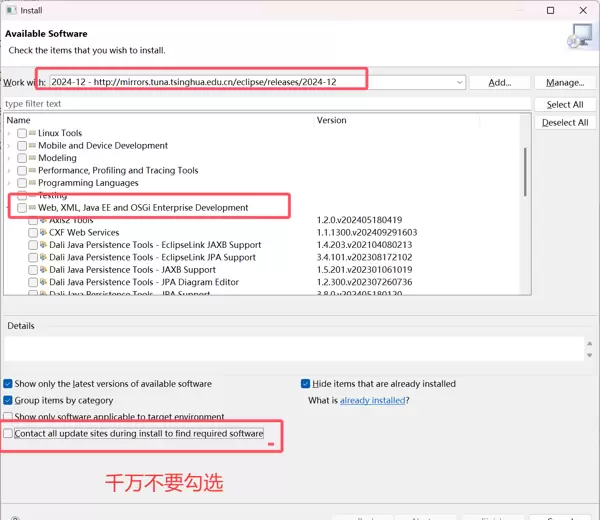Click the install wizard banner icon
600x520 pixels.
point(578,38)
